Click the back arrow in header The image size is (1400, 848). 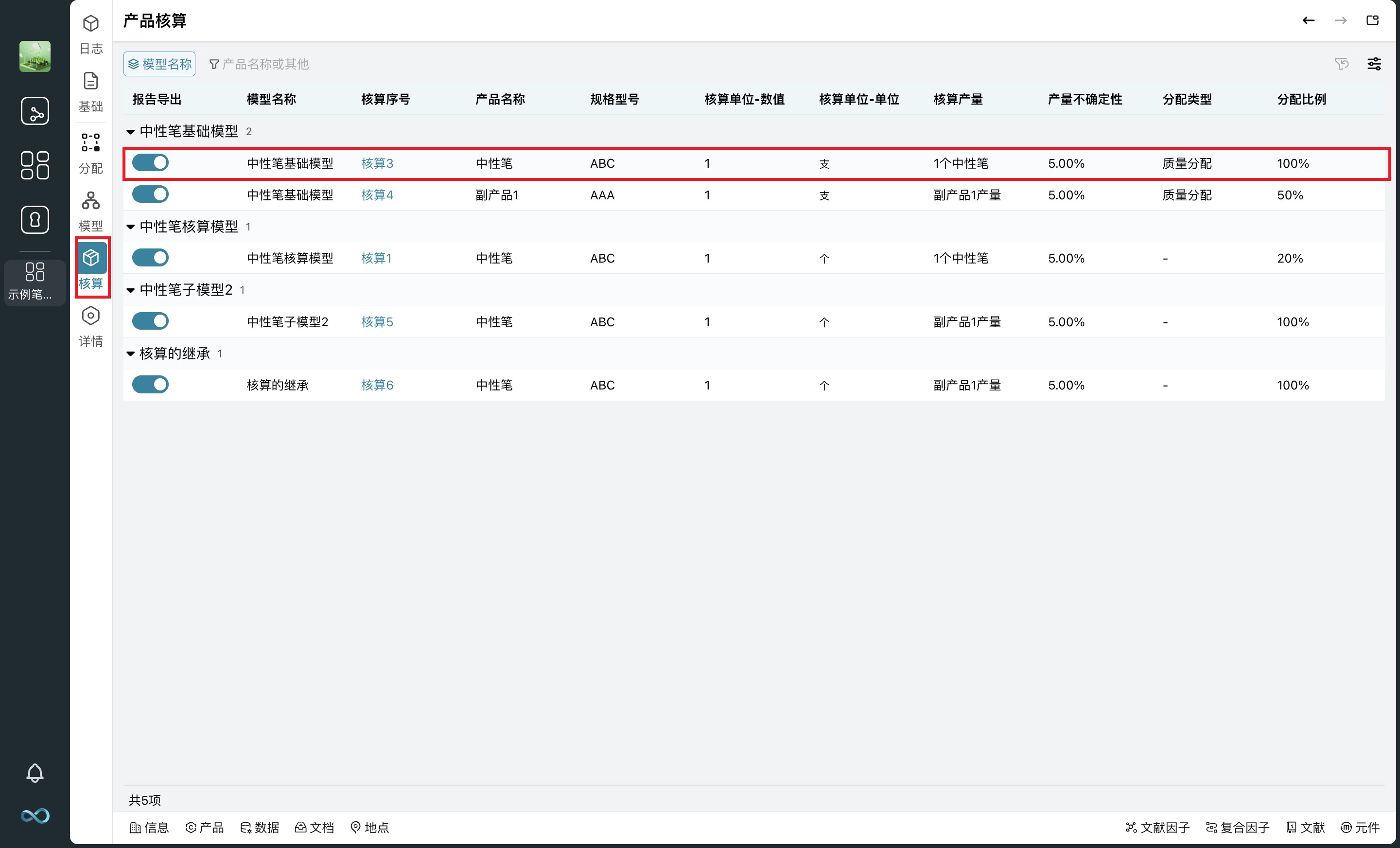click(1309, 20)
